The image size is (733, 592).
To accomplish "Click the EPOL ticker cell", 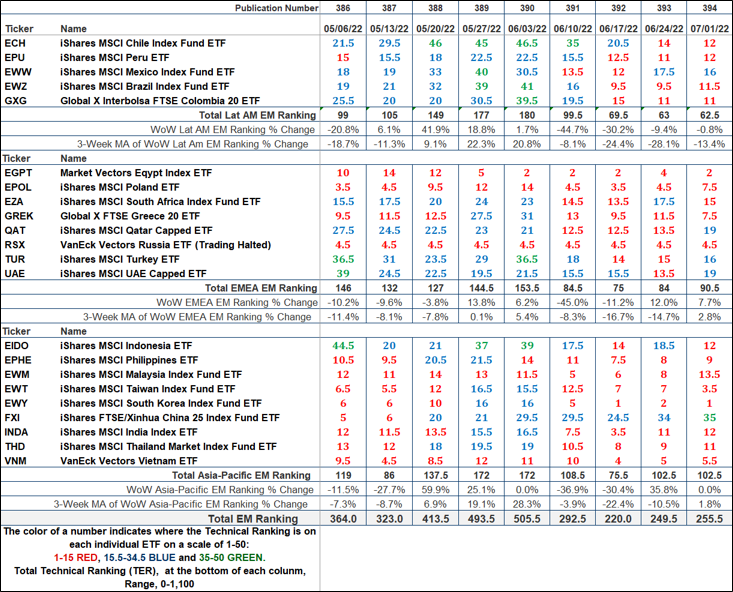I will [x=18, y=188].
